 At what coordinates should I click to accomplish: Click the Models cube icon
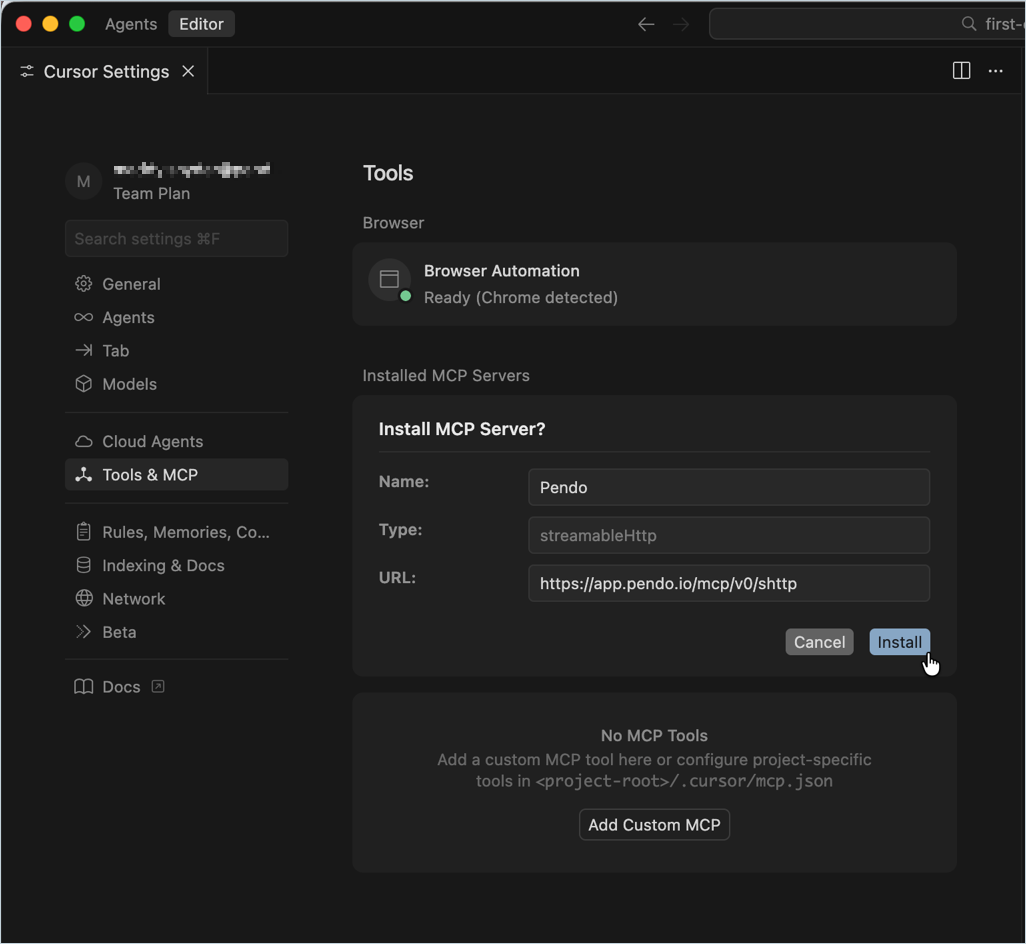coord(84,384)
